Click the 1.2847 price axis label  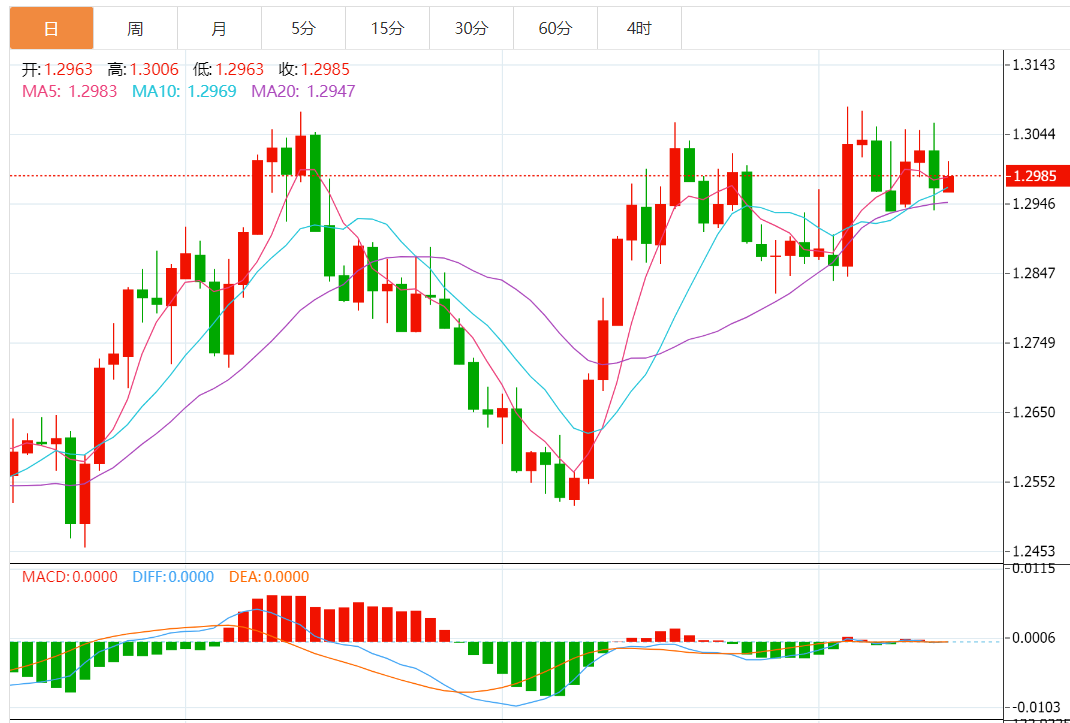tap(1035, 273)
